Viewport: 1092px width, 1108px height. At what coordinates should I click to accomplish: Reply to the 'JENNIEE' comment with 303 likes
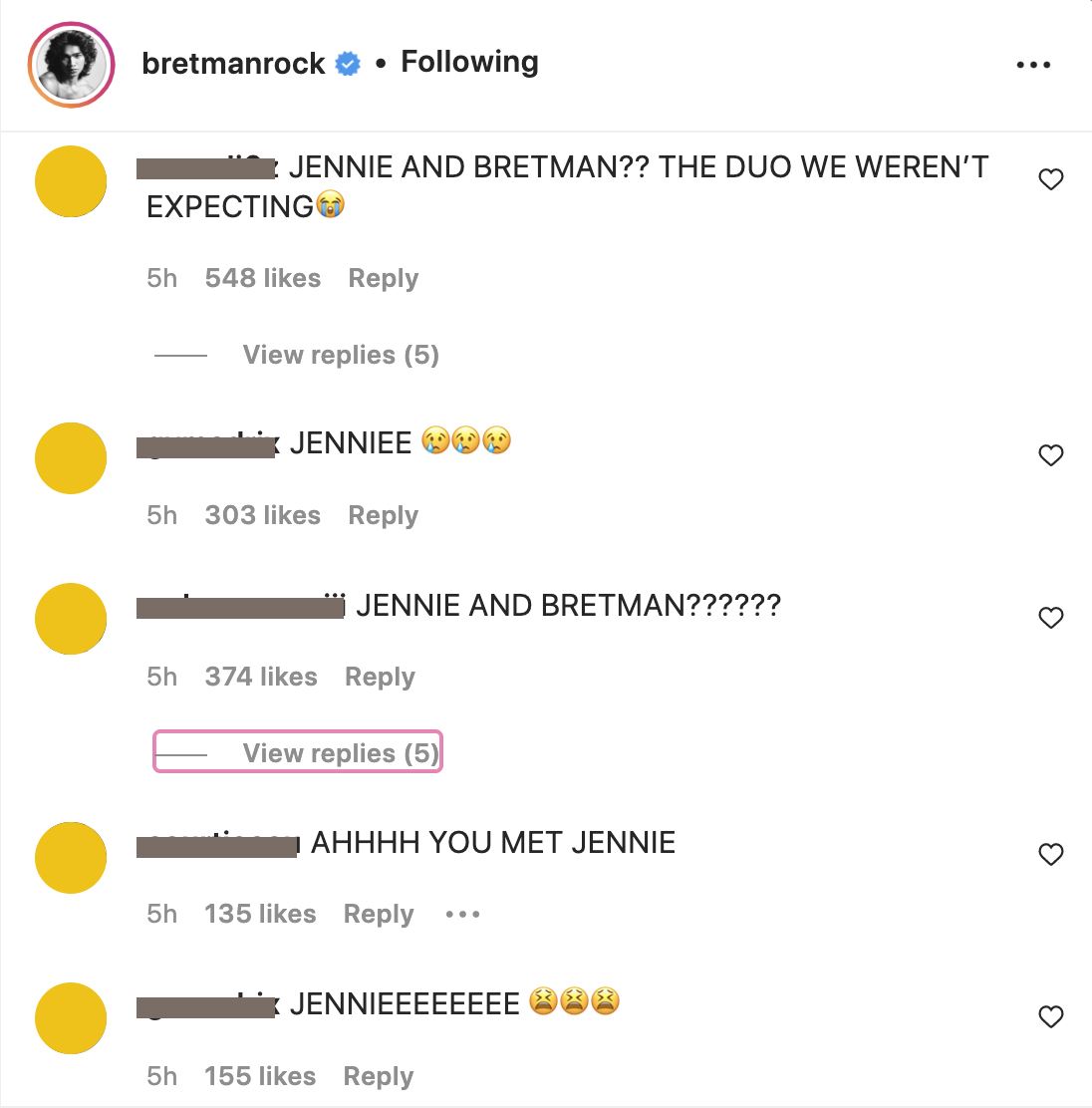coord(383,515)
